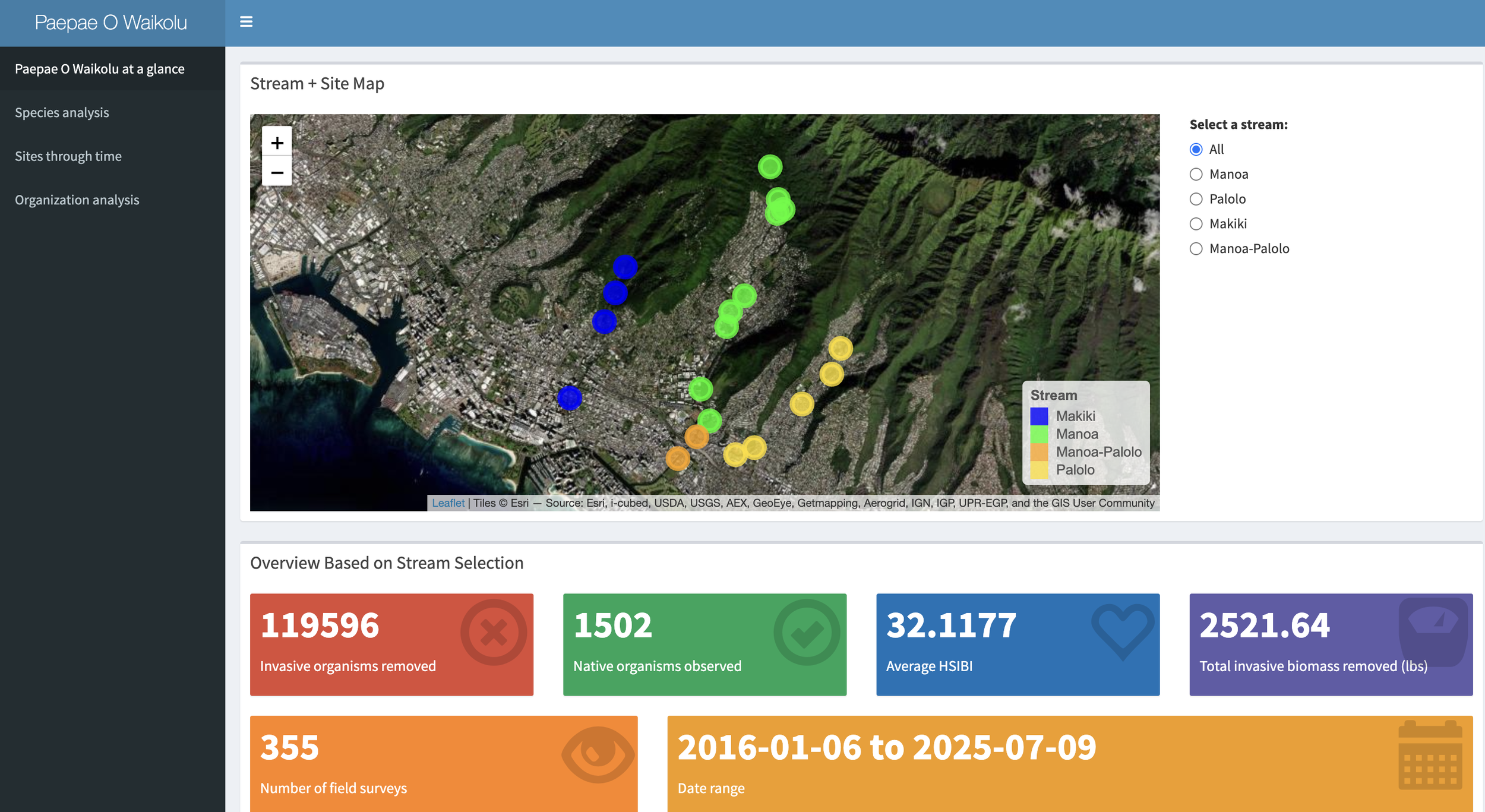1485x812 pixels.
Task: Choose the Manoa-Palolo stream option
Action: pos(1196,249)
